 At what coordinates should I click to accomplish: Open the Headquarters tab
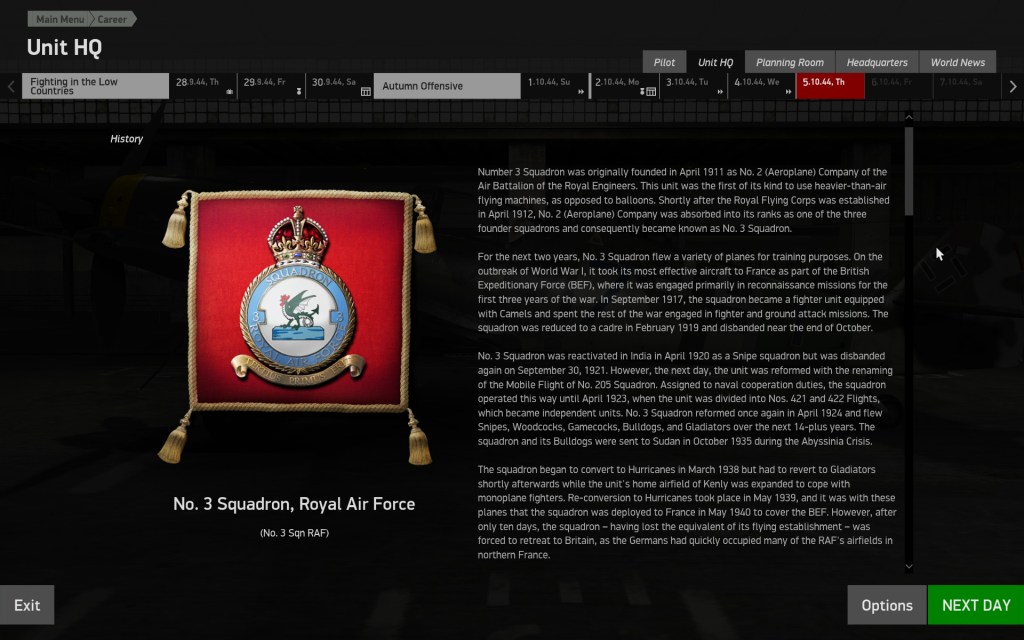[875, 62]
